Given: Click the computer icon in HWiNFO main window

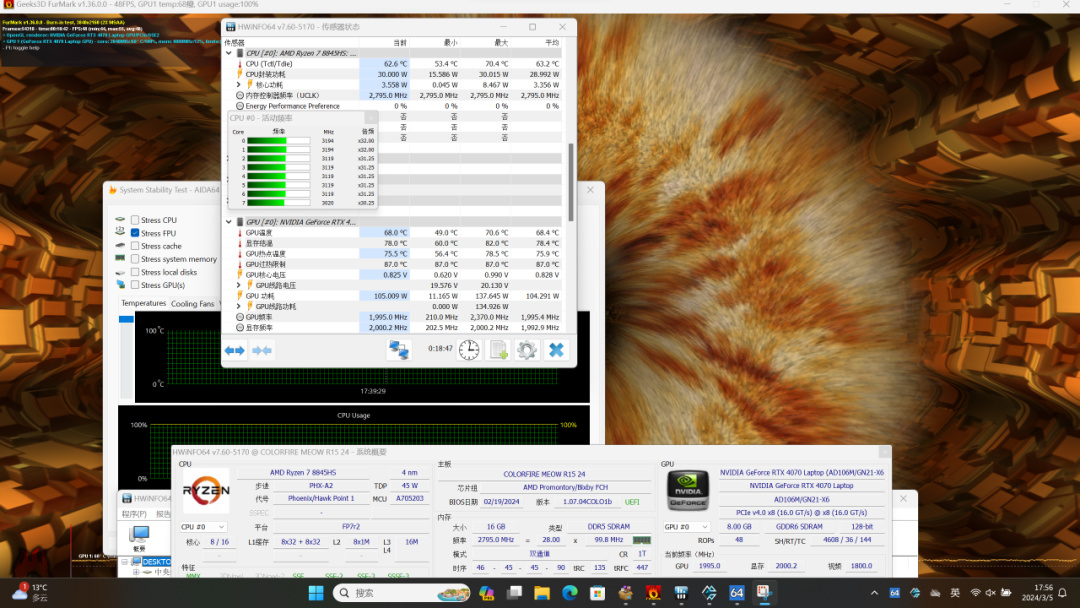Looking at the screenshot, I should (x=139, y=535).
